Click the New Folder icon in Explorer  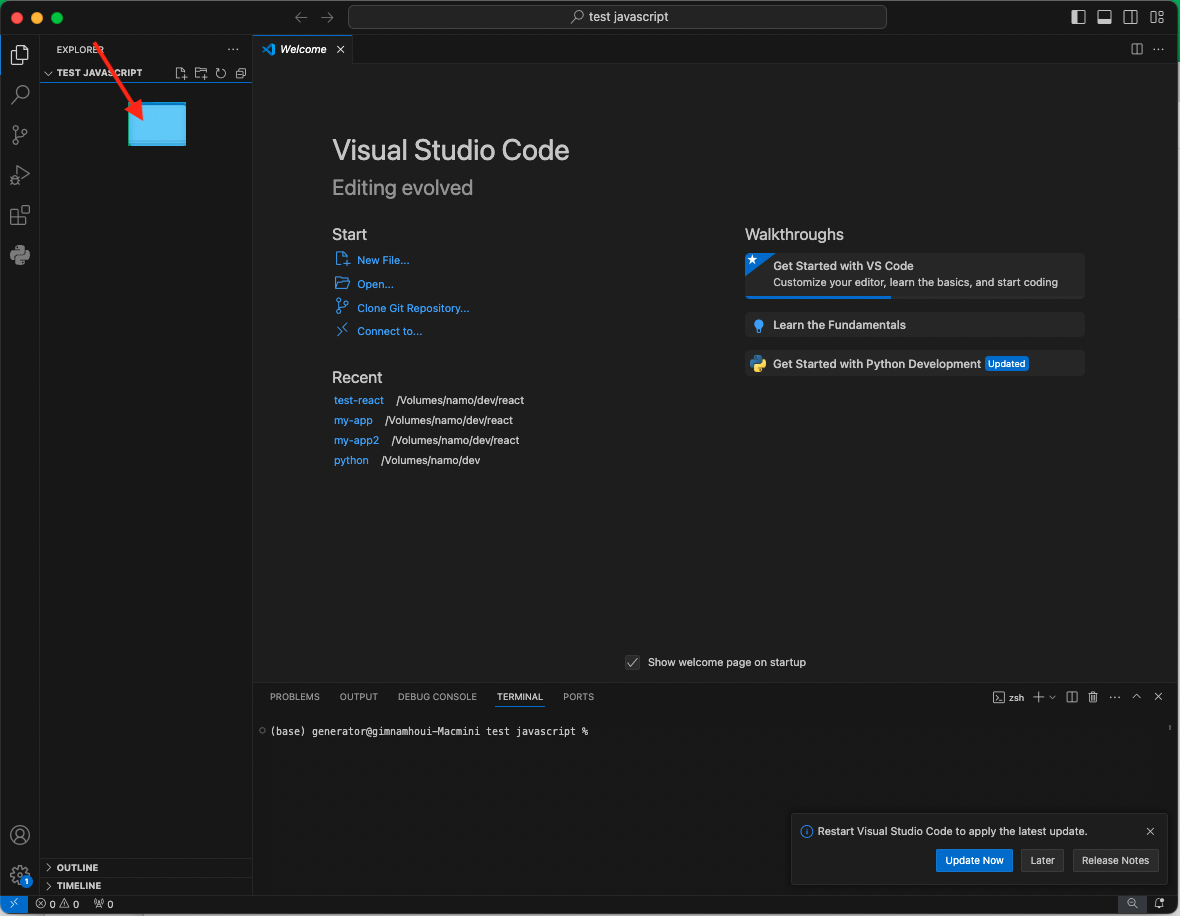tap(201, 73)
